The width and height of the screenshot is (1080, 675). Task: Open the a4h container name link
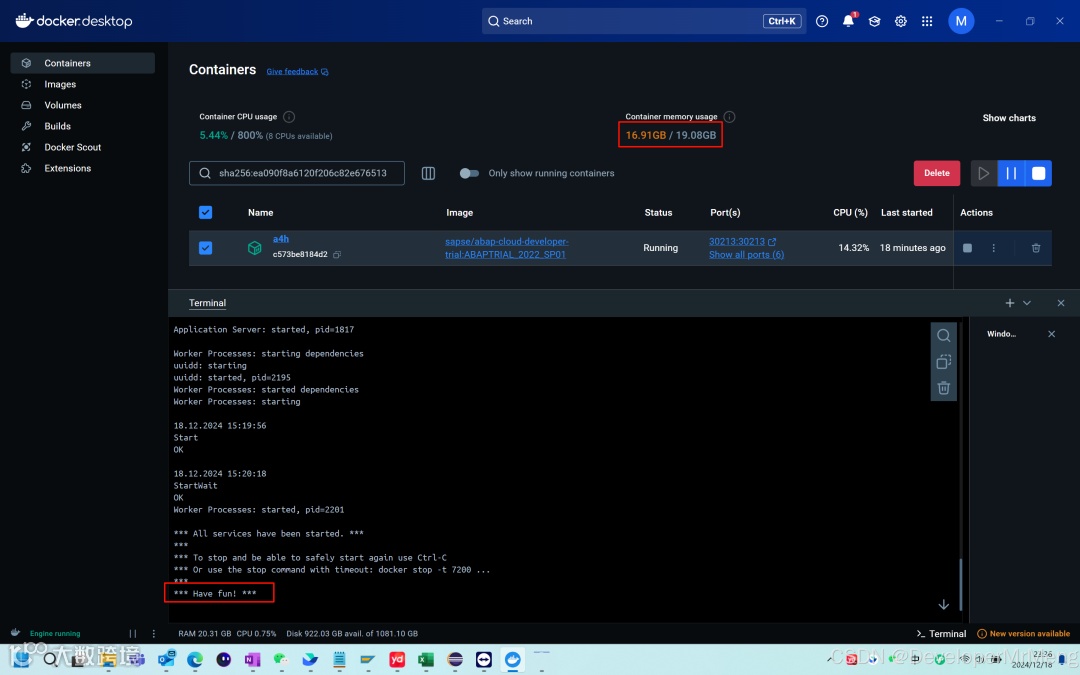[280, 239]
